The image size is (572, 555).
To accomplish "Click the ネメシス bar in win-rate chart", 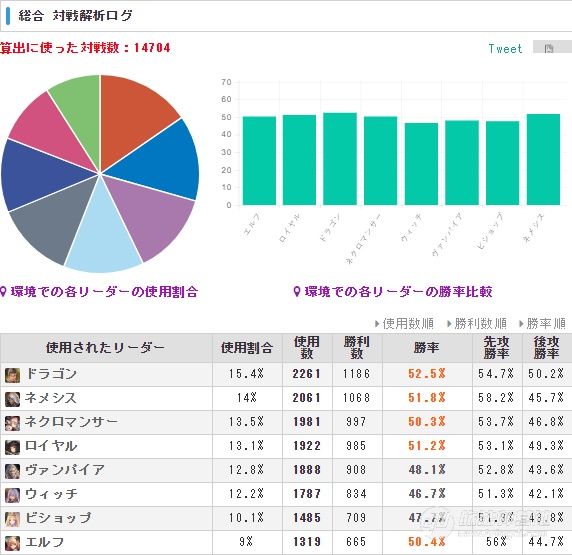I will point(543,159).
